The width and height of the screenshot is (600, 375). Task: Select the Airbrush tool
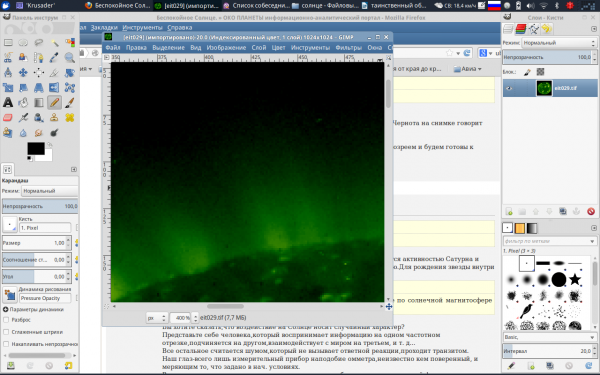tap(23, 118)
